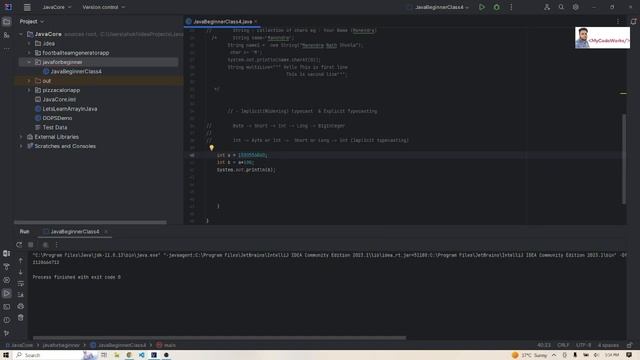
Task: Change line separator CRLF in status bar
Action: point(563,345)
